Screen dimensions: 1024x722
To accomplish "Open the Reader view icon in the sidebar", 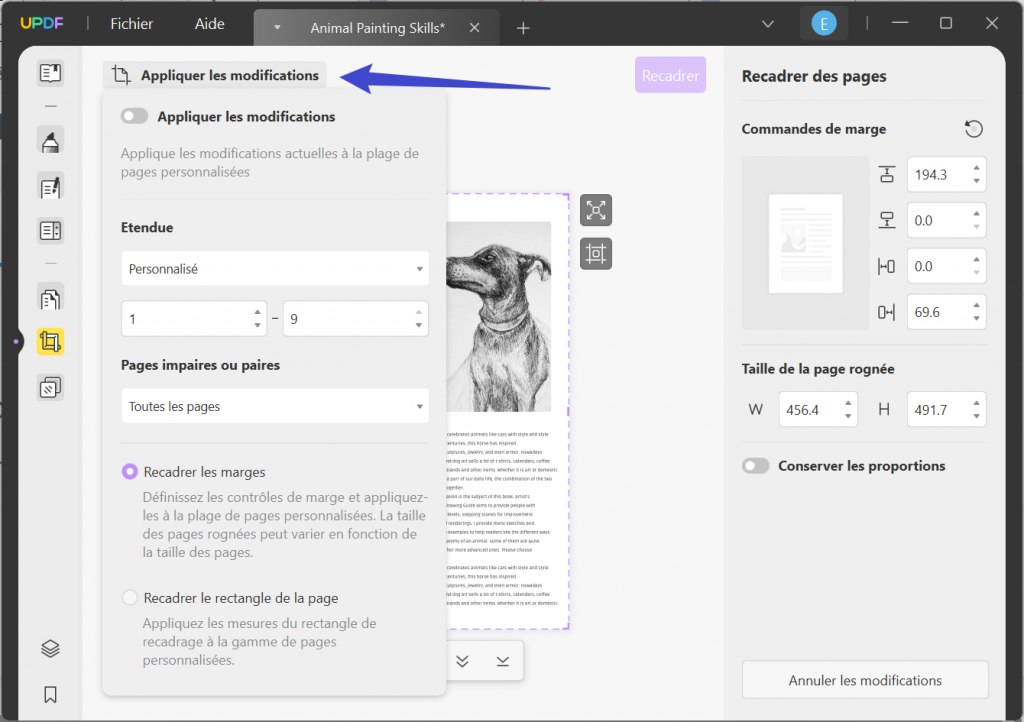I will tap(50, 72).
